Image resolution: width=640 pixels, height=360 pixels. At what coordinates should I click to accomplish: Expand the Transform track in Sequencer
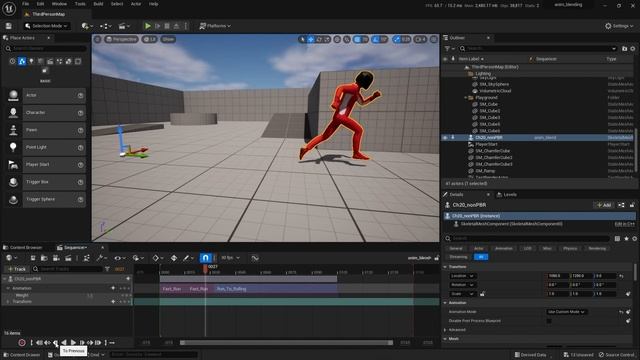click(x=8, y=302)
